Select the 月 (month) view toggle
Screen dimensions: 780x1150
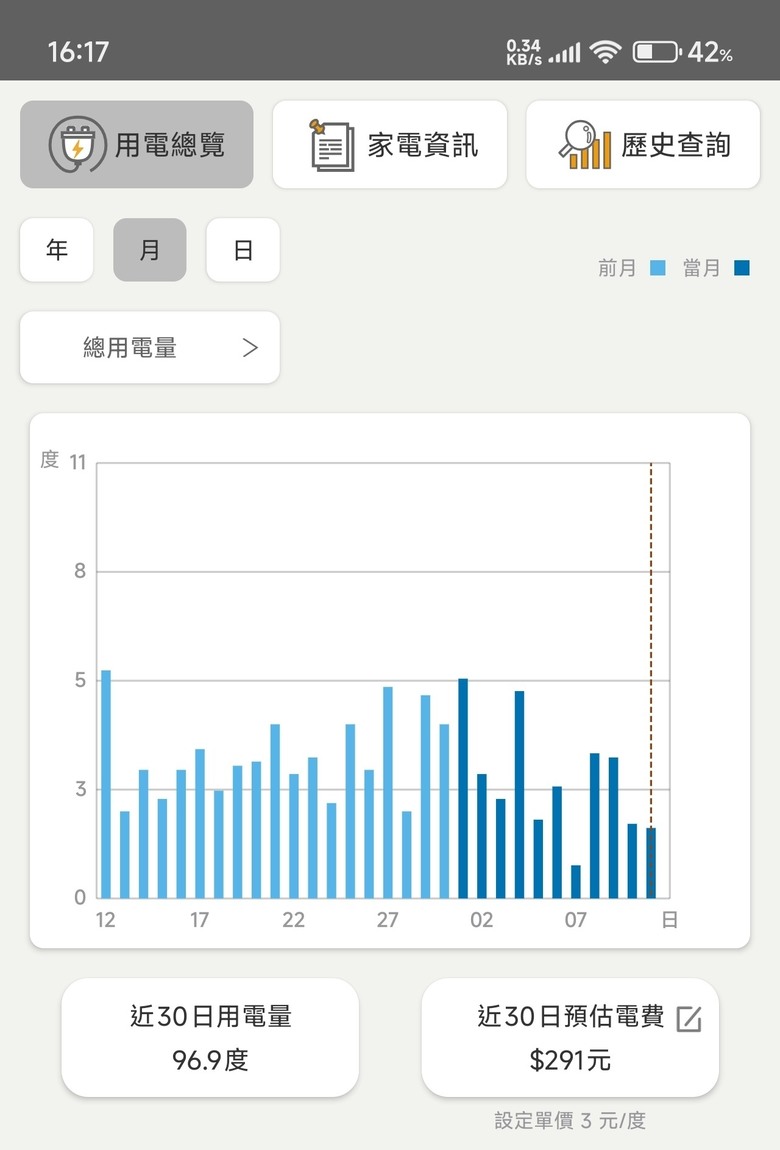coord(150,250)
